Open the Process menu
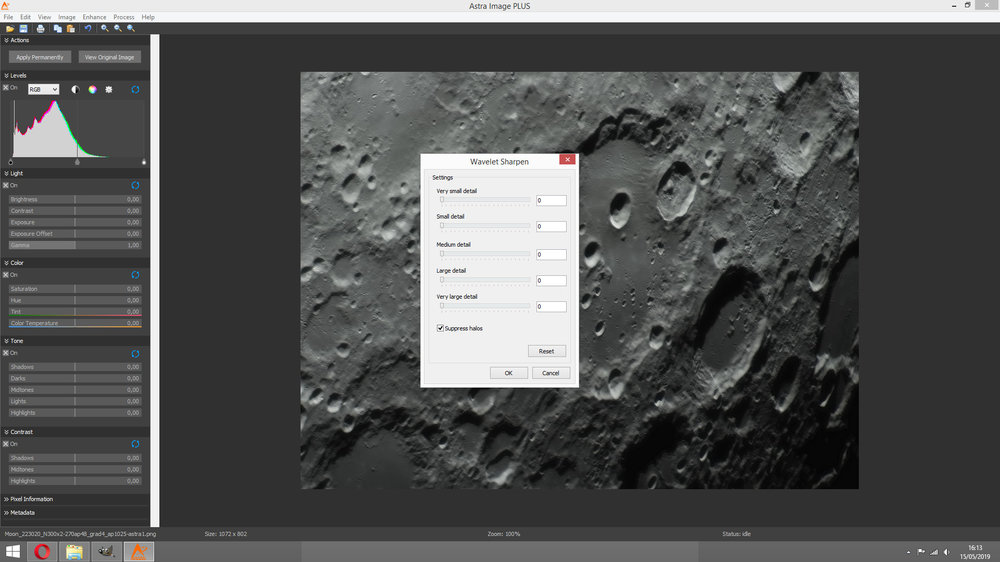The width and height of the screenshot is (1000, 562). (124, 17)
